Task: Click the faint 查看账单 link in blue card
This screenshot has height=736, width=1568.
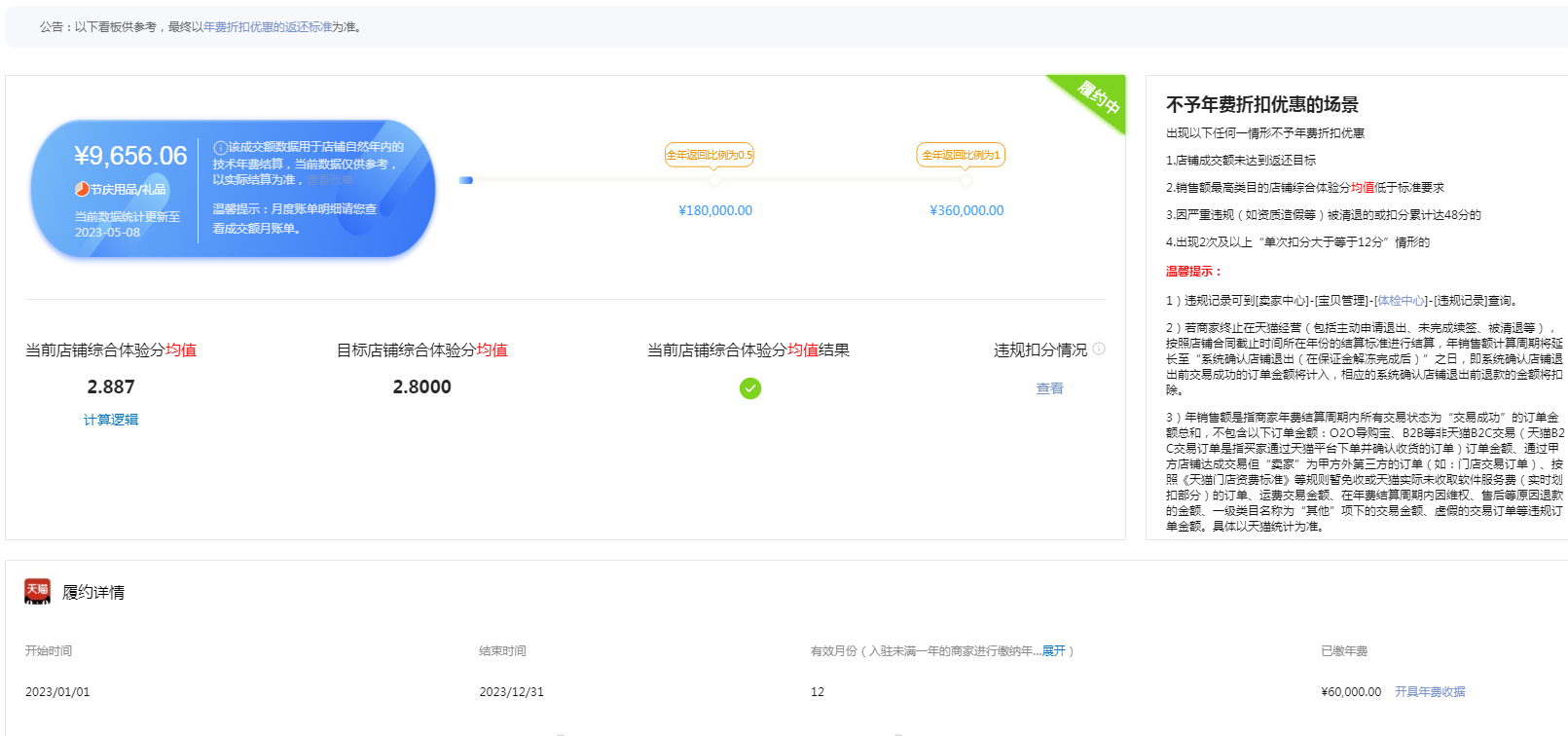Action: 331,180
